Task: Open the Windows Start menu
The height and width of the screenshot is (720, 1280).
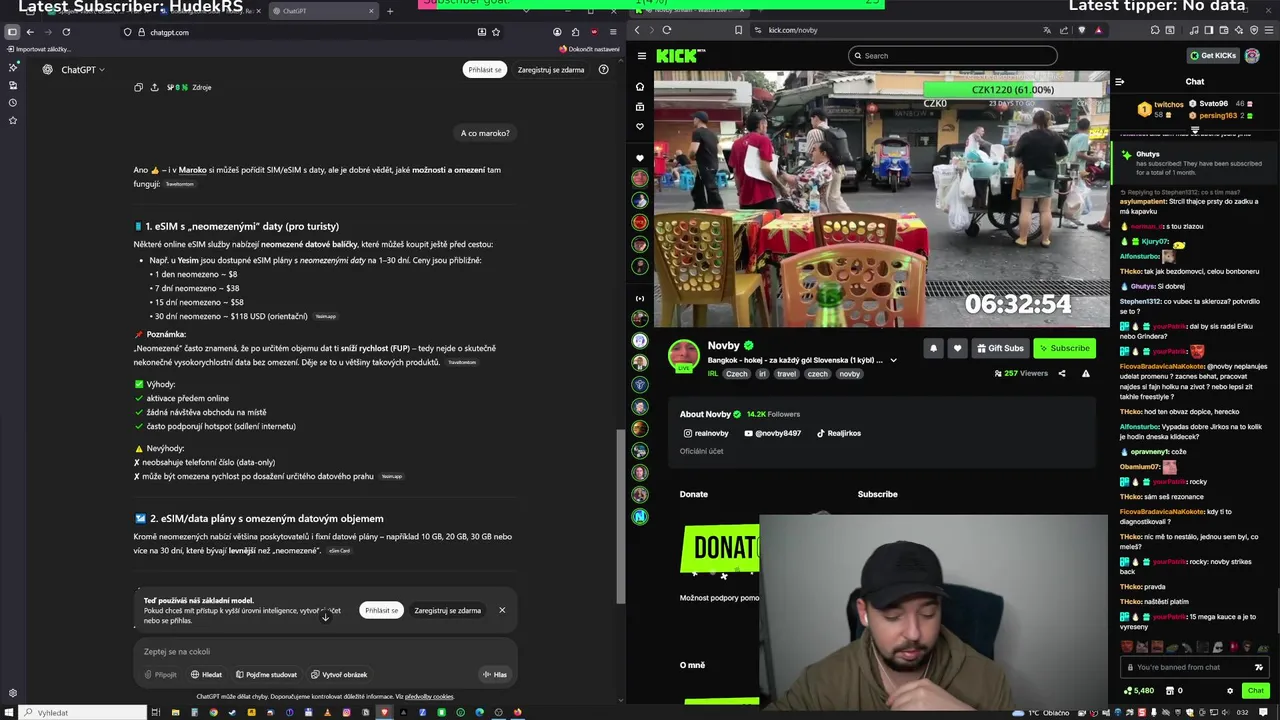Action: click(x=8, y=712)
